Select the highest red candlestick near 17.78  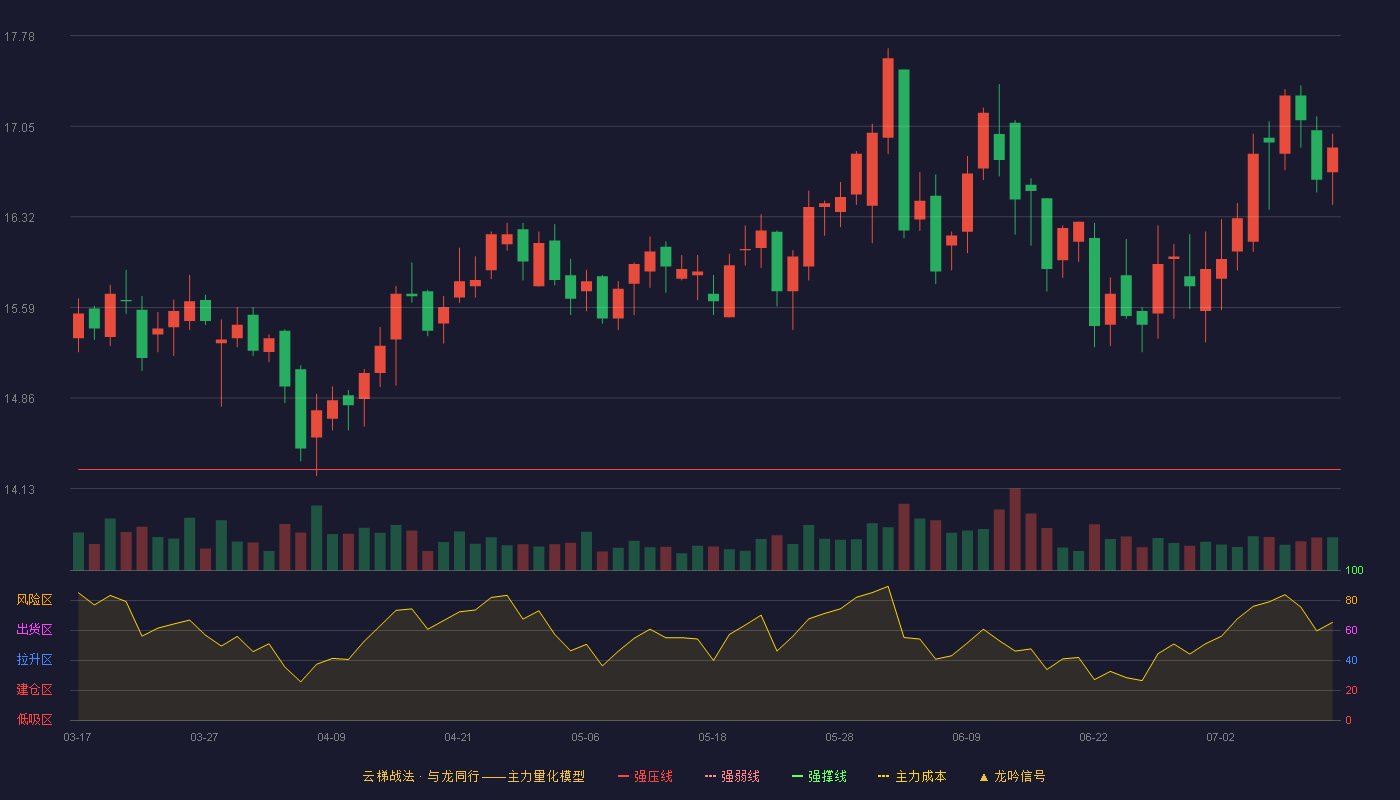pyautogui.click(x=888, y=98)
